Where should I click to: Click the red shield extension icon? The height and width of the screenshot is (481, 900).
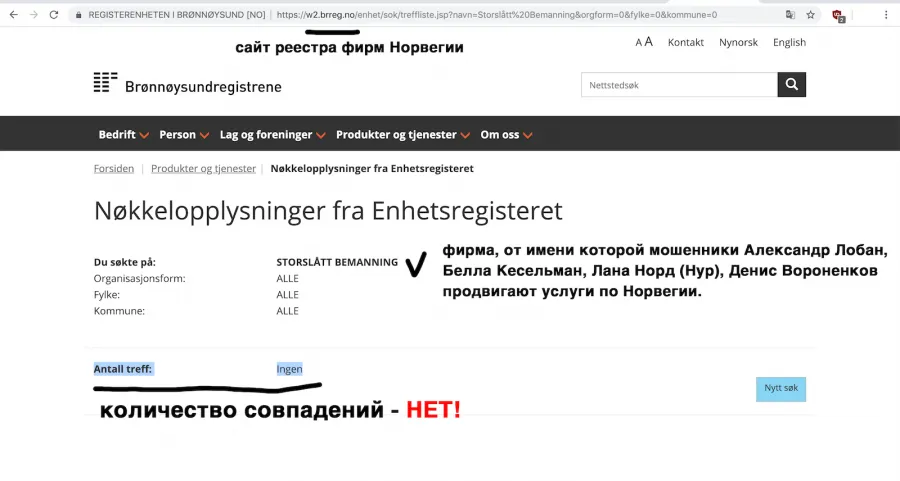pyautogui.click(x=838, y=15)
